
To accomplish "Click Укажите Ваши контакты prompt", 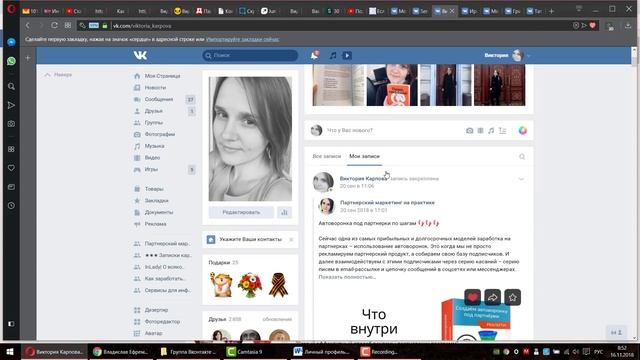I will tap(250, 240).
